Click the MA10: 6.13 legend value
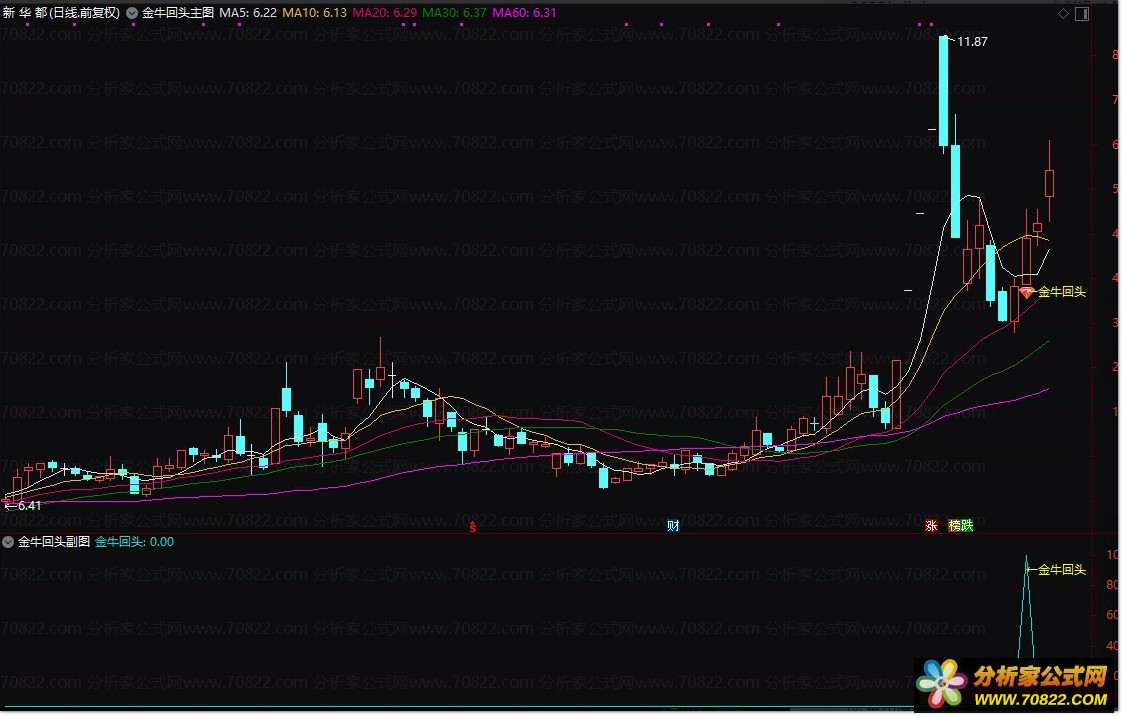 (315, 13)
